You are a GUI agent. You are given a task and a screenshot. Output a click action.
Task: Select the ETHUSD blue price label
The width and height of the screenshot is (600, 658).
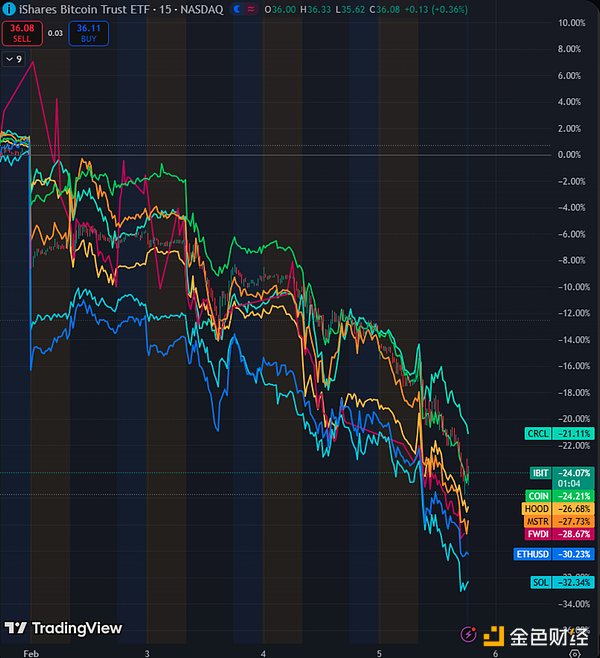tap(555, 554)
